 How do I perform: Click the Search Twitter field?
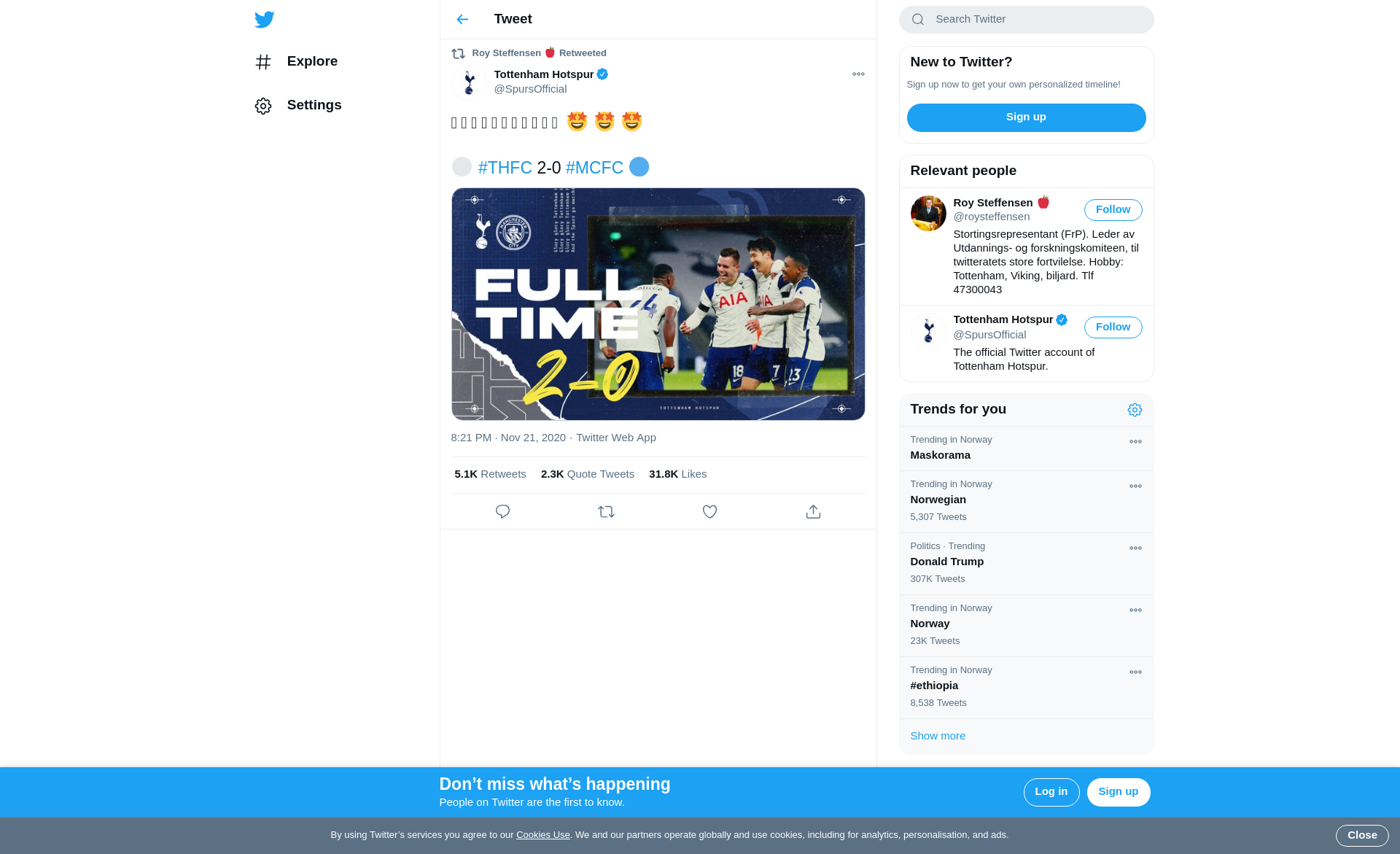[1026, 20]
